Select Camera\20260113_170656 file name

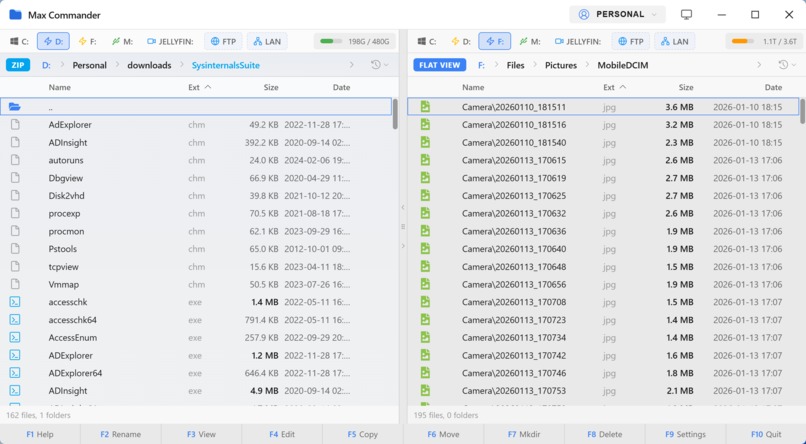click(514, 284)
